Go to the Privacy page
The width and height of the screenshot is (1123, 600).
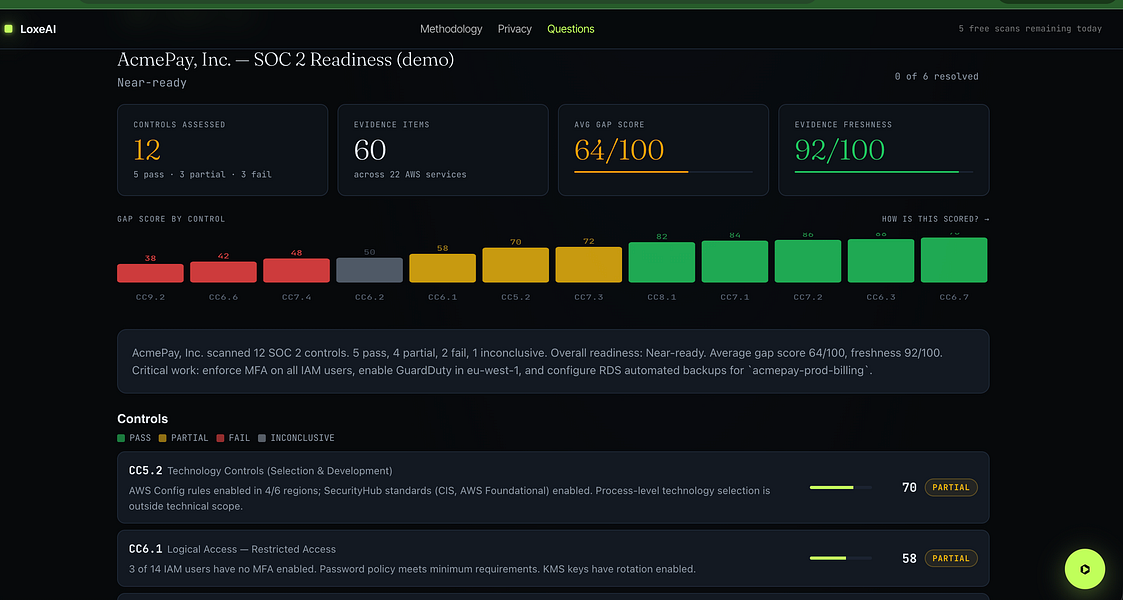[514, 29]
